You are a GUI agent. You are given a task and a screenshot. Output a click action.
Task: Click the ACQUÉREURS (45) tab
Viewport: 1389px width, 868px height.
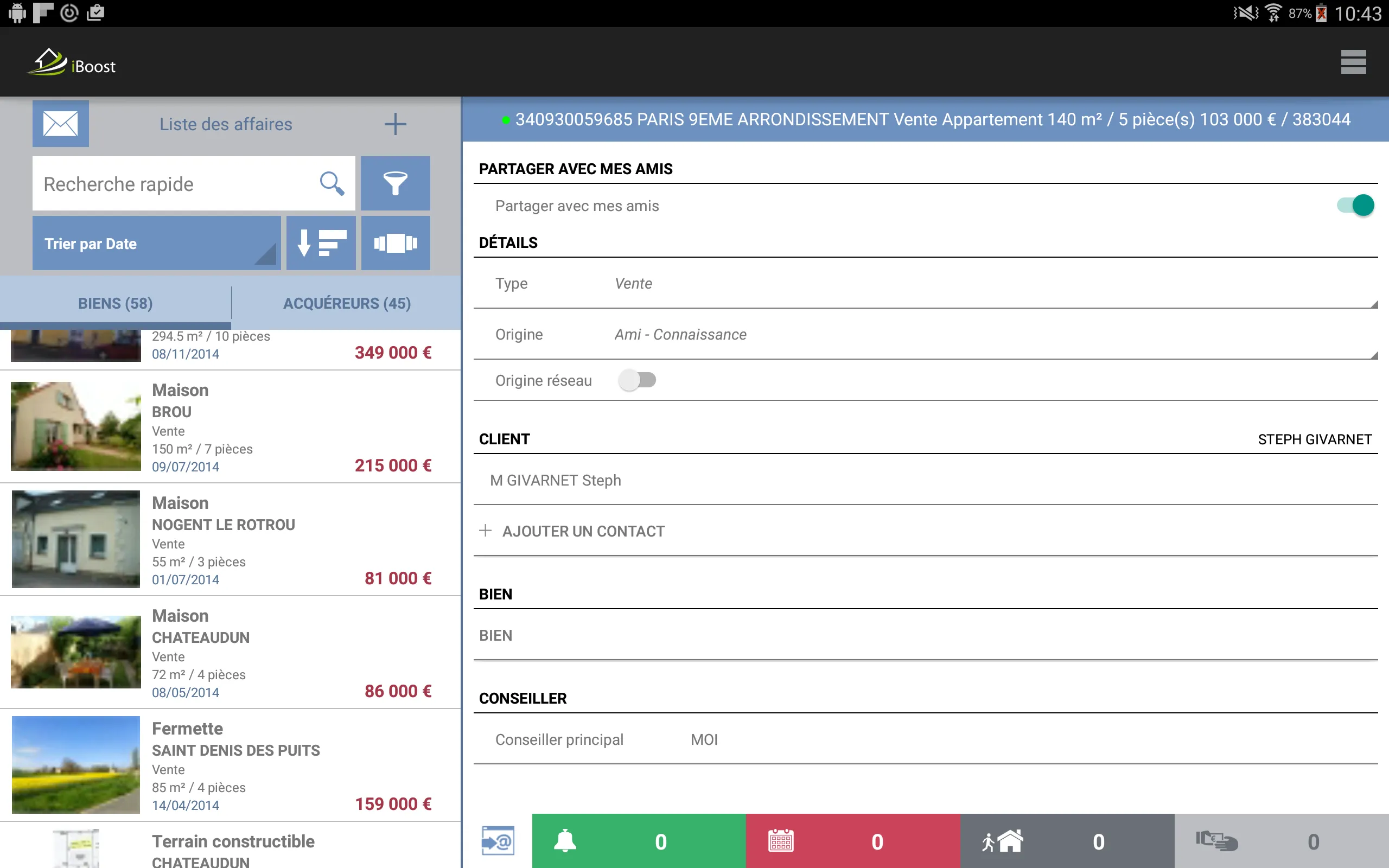[x=346, y=302]
